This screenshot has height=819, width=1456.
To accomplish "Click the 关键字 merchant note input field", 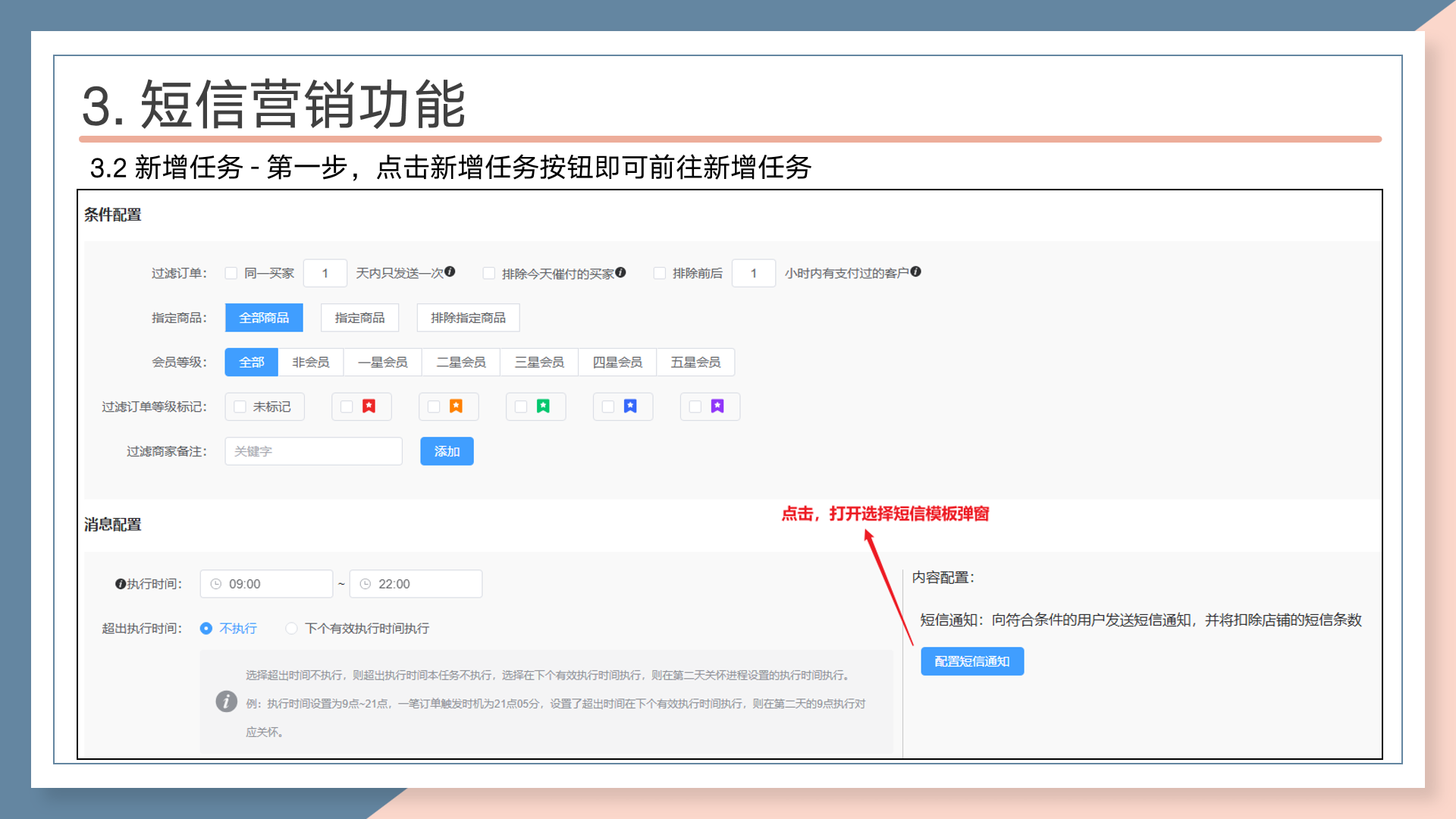I will pyautogui.click(x=313, y=451).
